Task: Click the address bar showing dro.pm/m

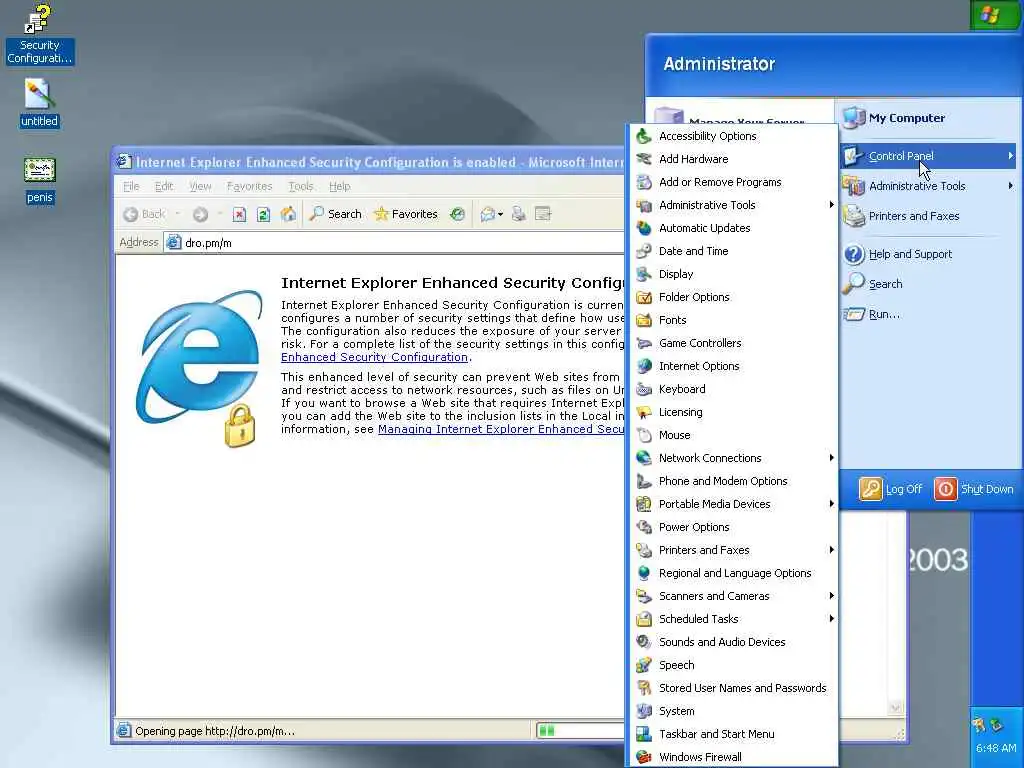Action: (x=395, y=243)
